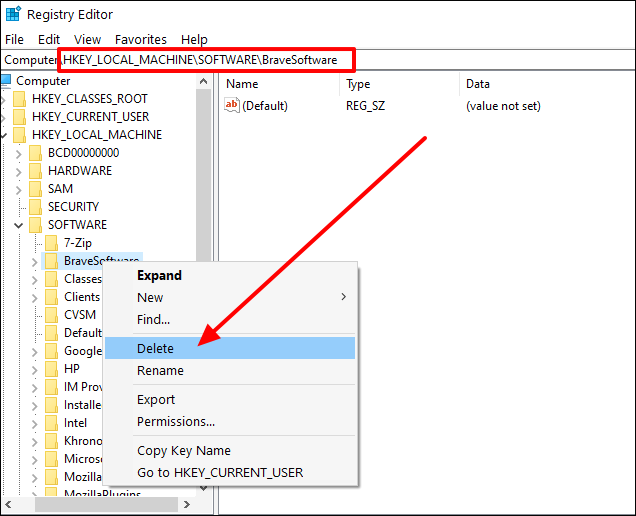Click the SECURITY folder icon
Image resolution: width=636 pixels, height=516 pixels.
point(35,207)
